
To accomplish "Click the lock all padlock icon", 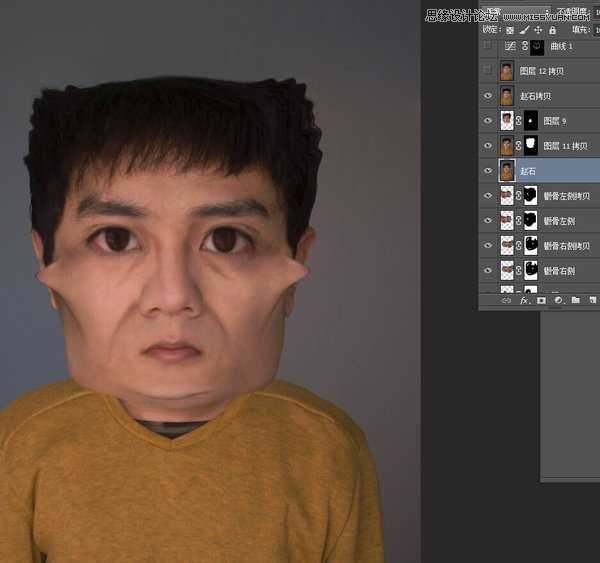I will (551, 30).
